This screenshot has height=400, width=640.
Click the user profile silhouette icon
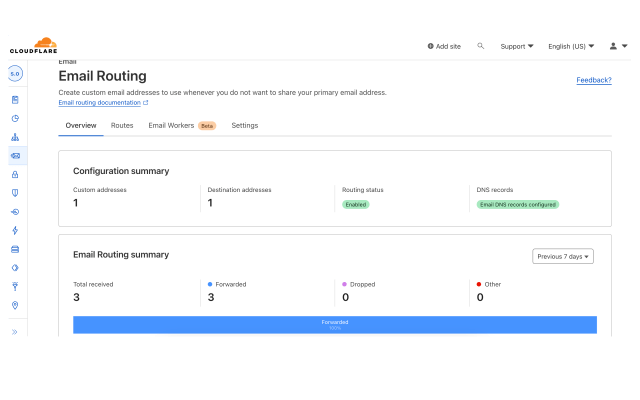613,46
